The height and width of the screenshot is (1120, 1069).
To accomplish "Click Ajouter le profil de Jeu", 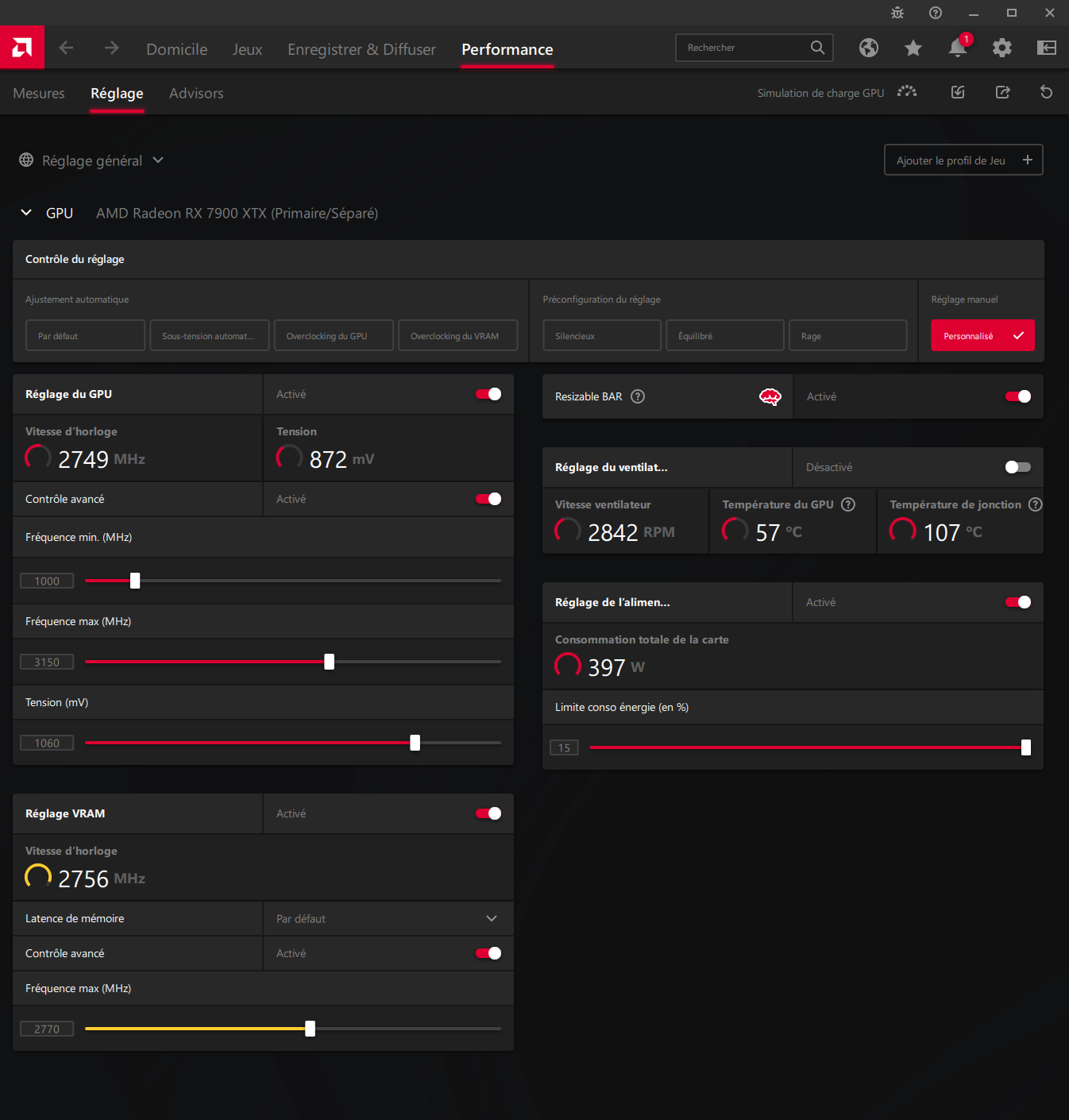I will [963, 160].
